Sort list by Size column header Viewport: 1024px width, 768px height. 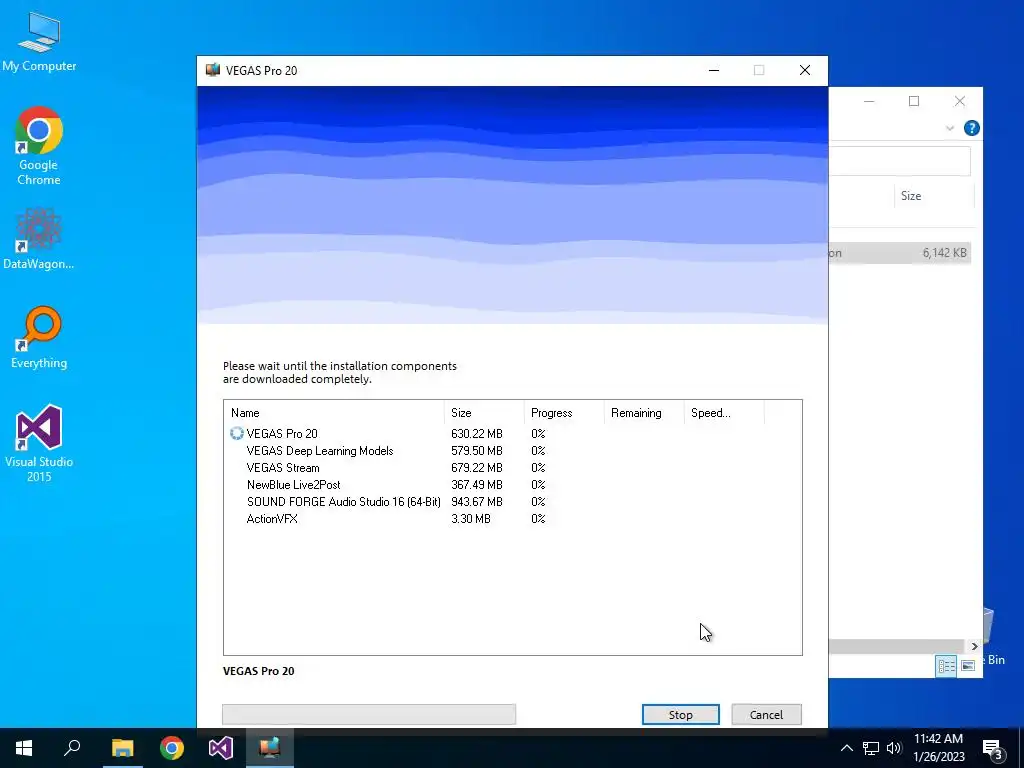484,413
